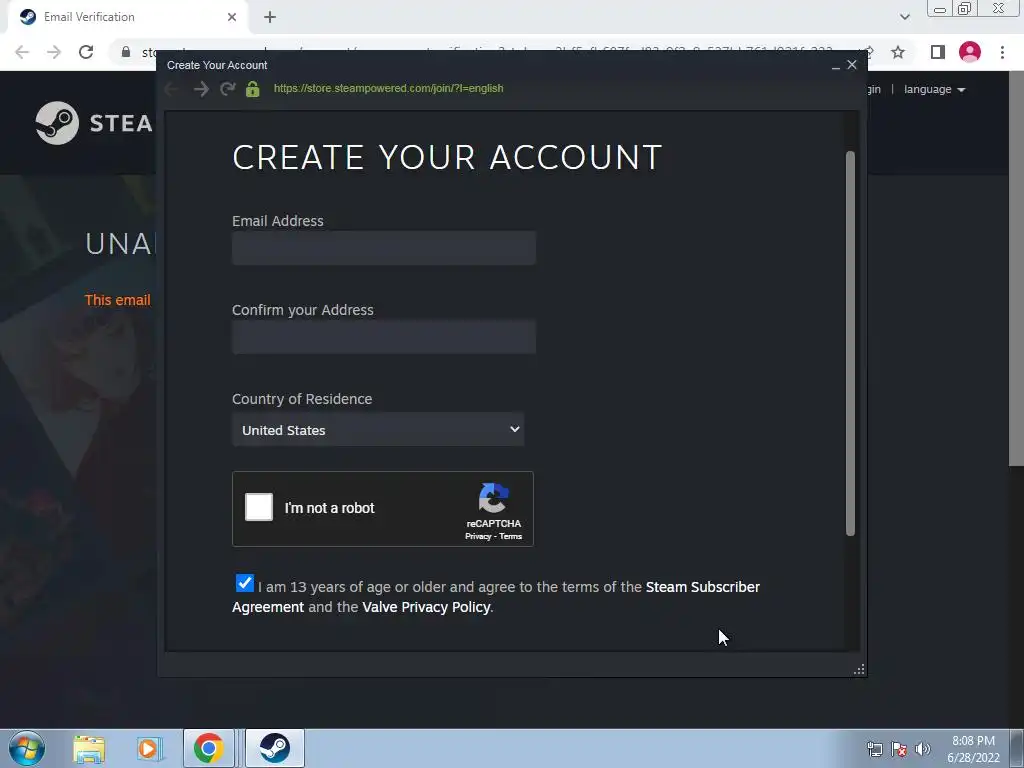Select the Email Verification Chrome tab
The image size is (1024, 768).
coord(127,17)
